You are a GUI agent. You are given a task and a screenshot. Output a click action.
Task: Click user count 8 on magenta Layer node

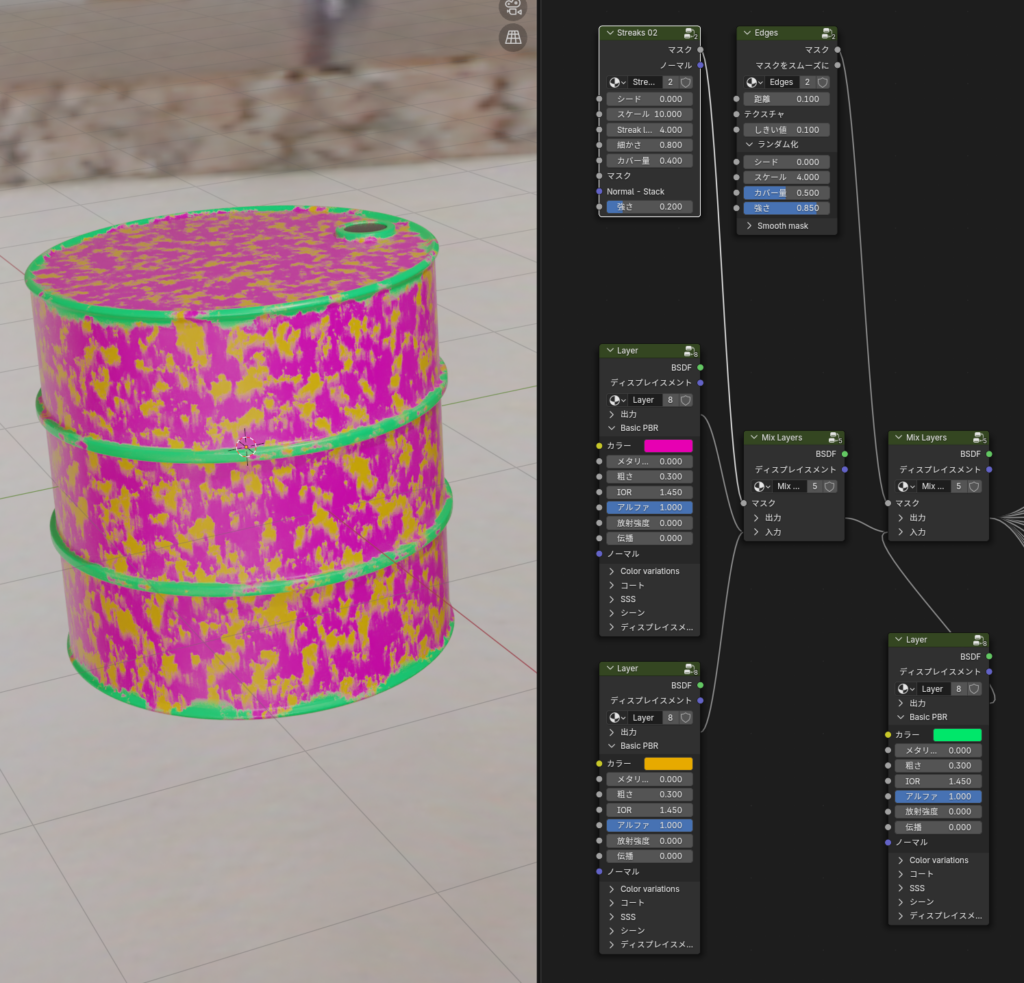(x=670, y=400)
